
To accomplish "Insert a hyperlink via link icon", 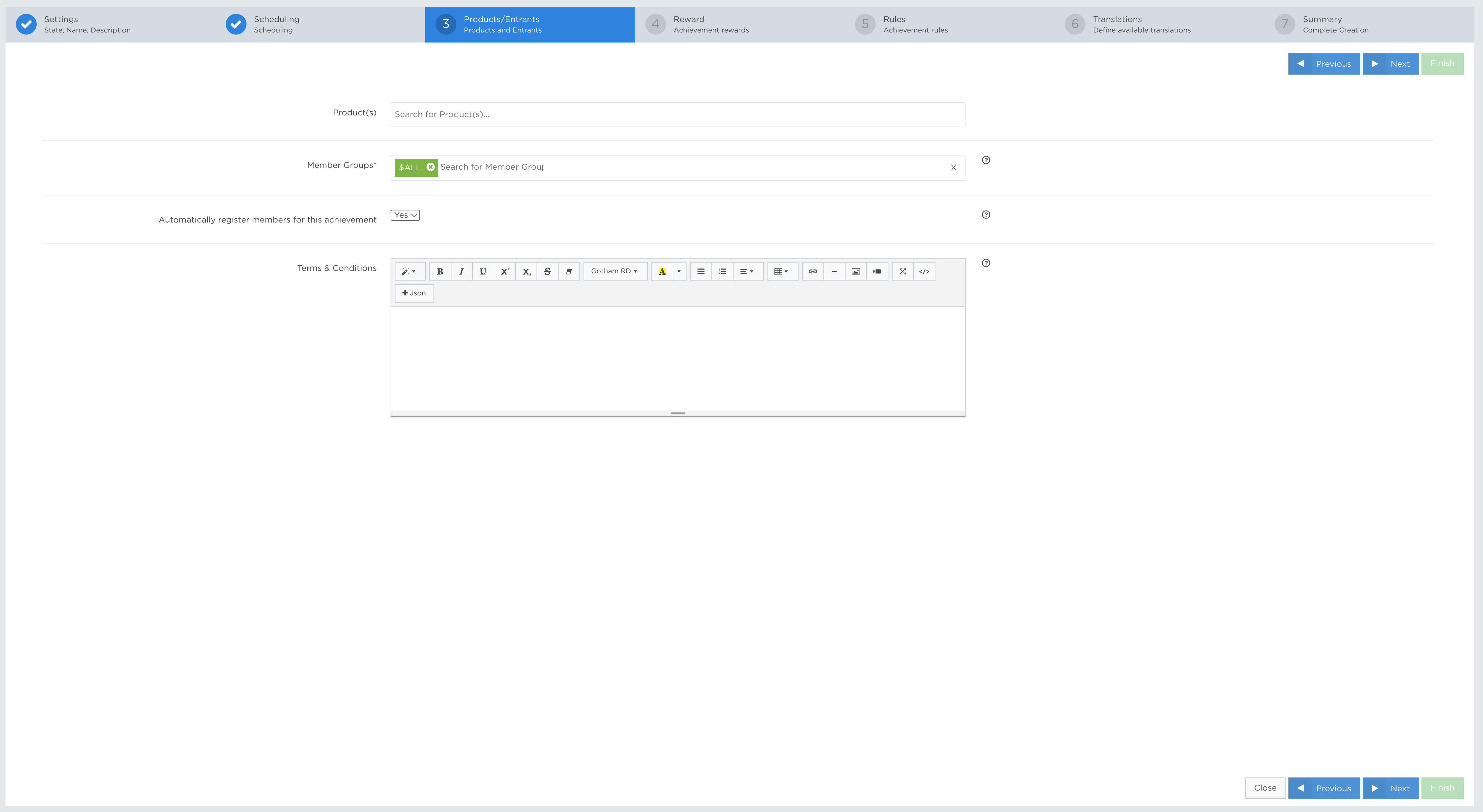I will coord(813,271).
